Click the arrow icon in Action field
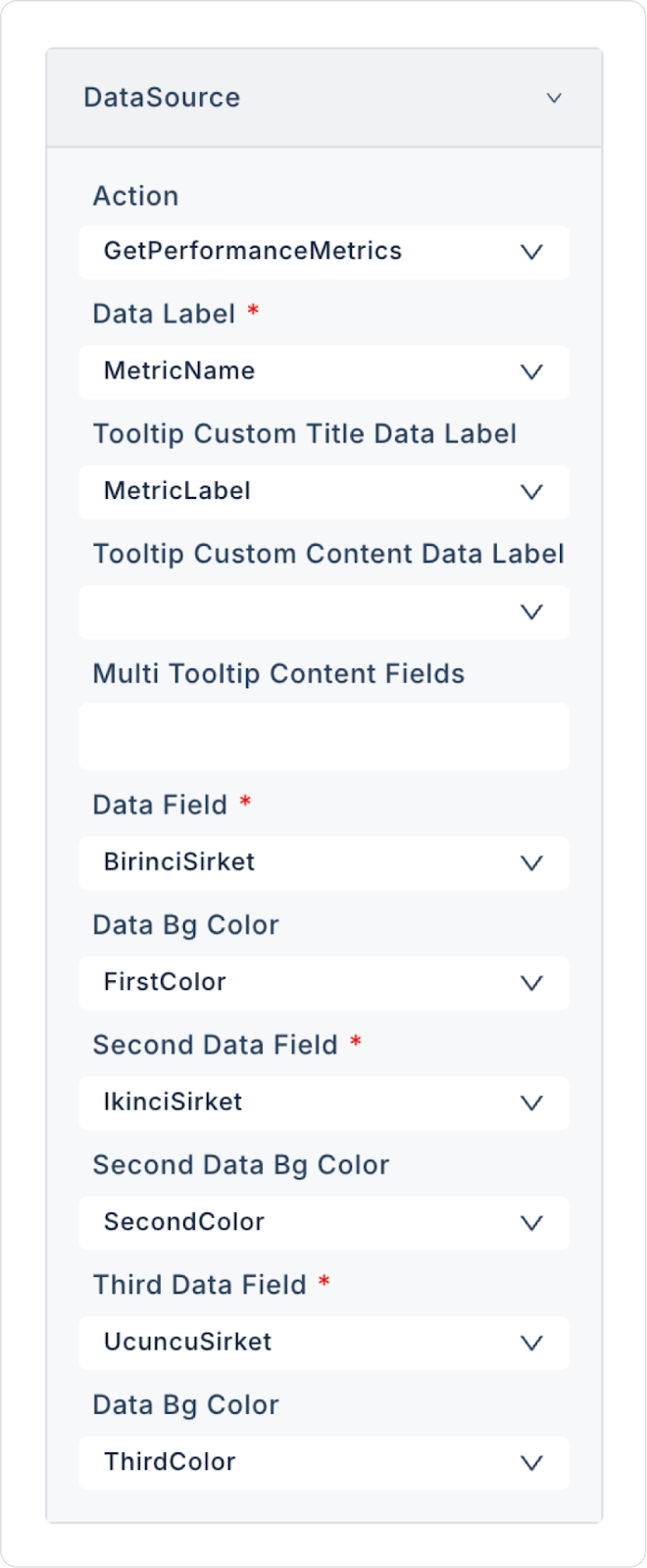Viewport: 647px width, 1568px height. 531,252
